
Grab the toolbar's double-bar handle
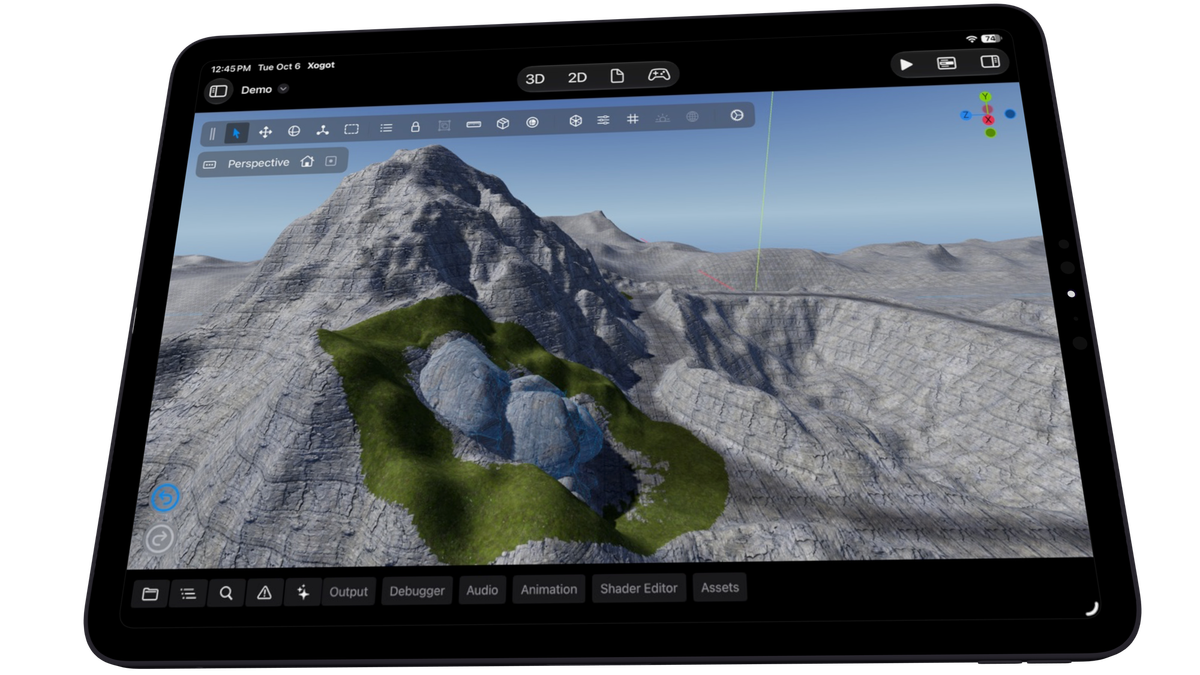pos(212,133)
